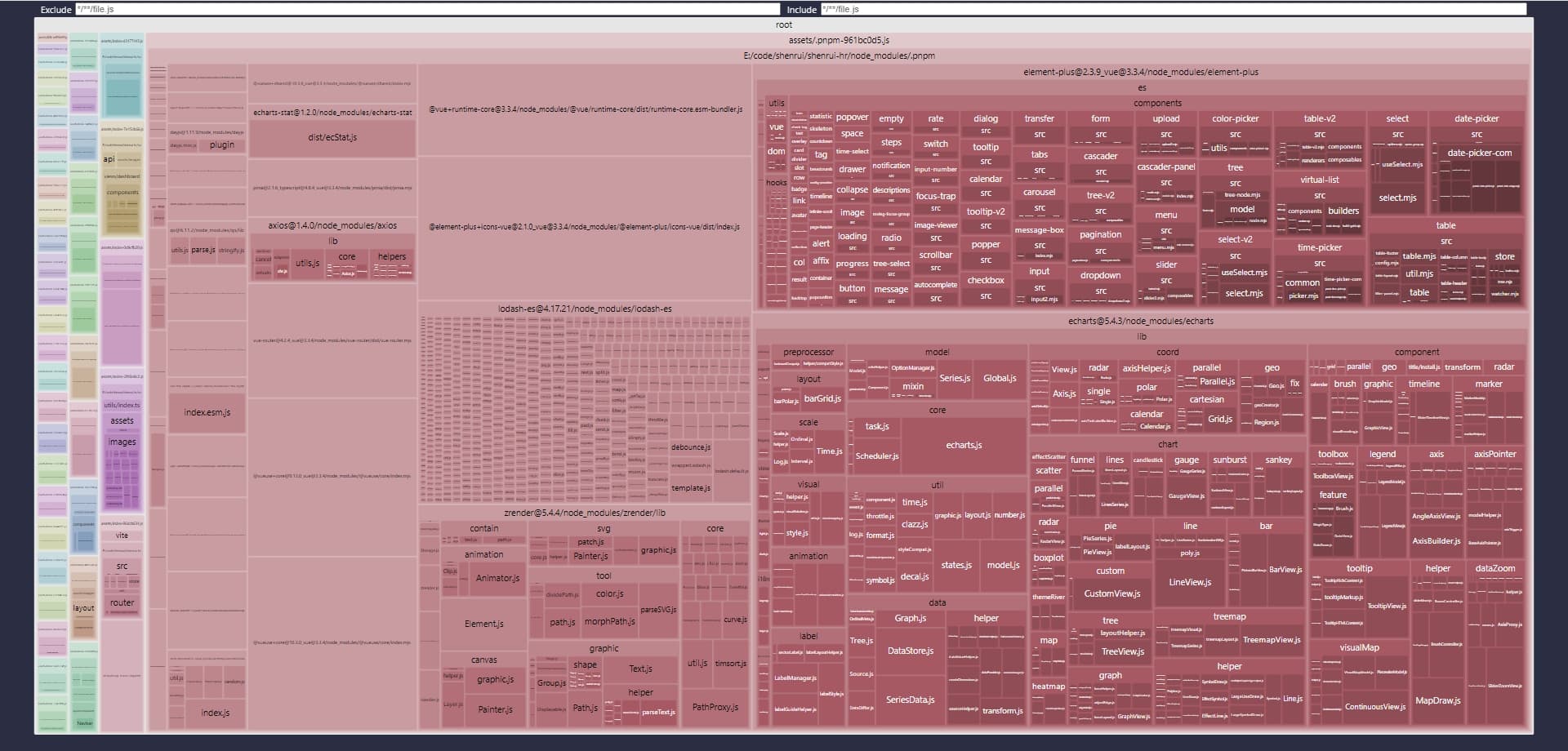Click the MapDraw.js block
This screenshot has width=1568, height=751.
pos(1438,700)
